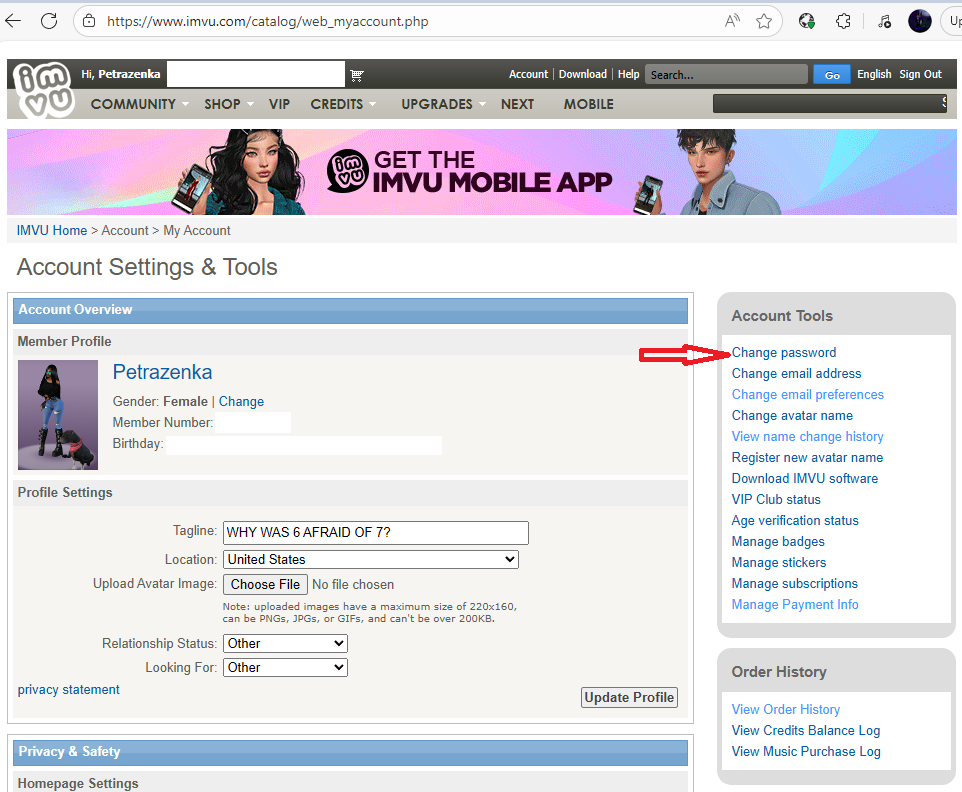Click the Petrazenka avatar thumbnail

(x=58, y=415)
